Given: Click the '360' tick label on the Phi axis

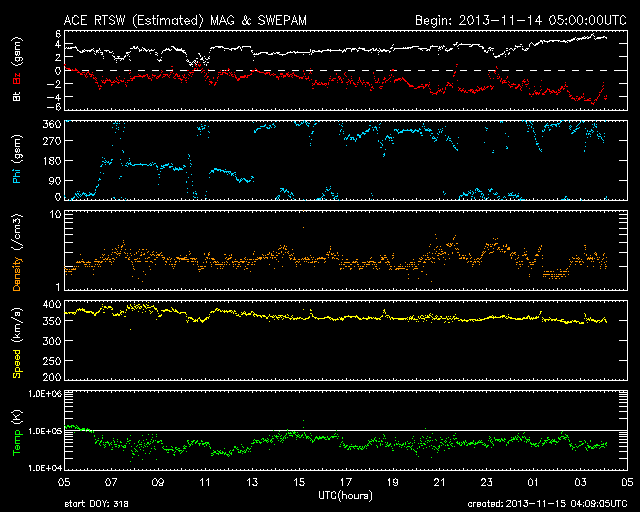Looking at the screenshot, I should tap(52, 124).
